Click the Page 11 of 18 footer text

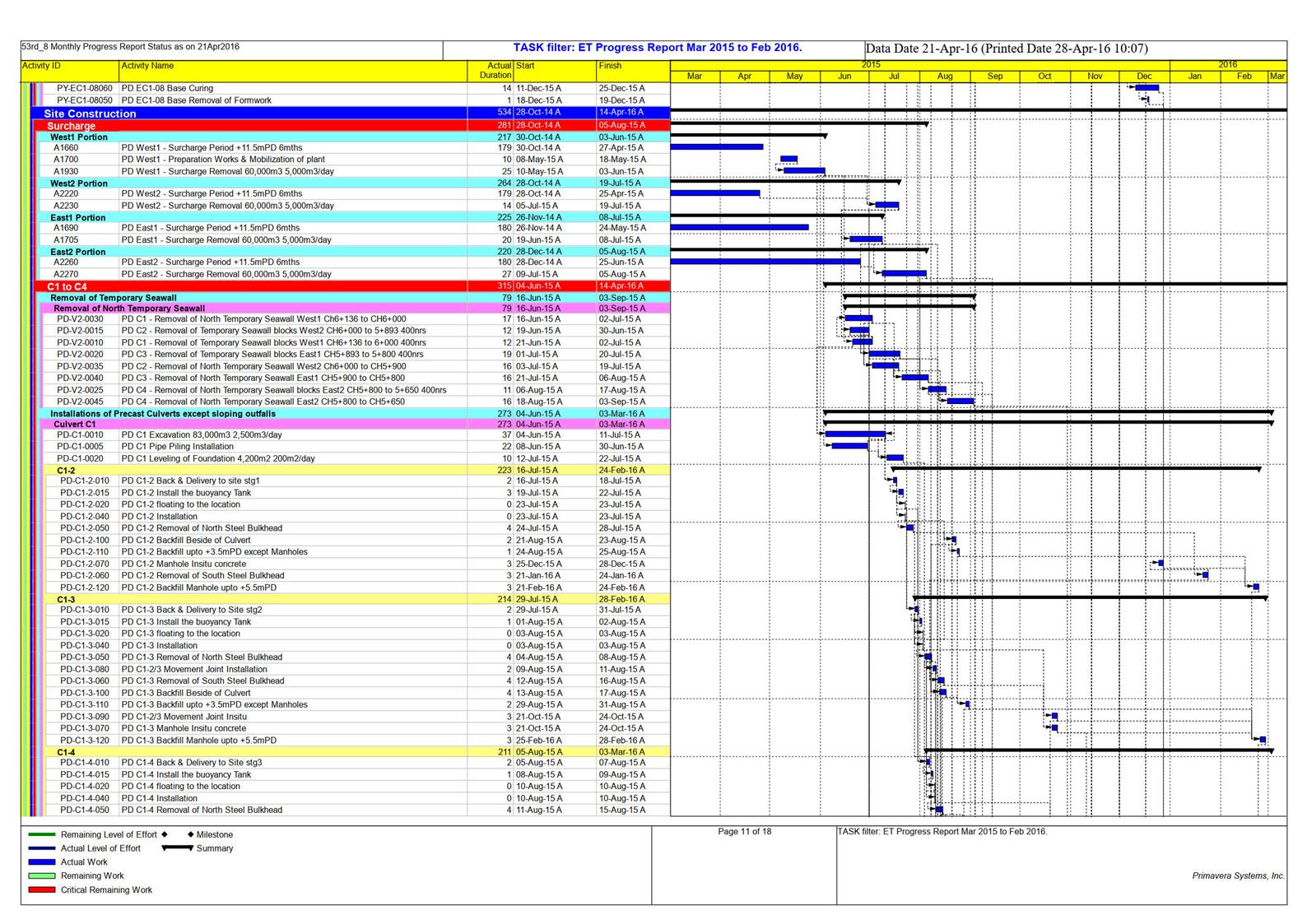tap(745, 832)
